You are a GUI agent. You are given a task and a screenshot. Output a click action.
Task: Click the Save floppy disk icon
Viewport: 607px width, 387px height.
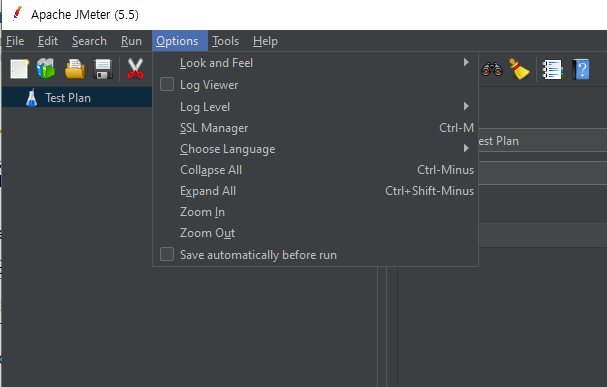[103, 69]
